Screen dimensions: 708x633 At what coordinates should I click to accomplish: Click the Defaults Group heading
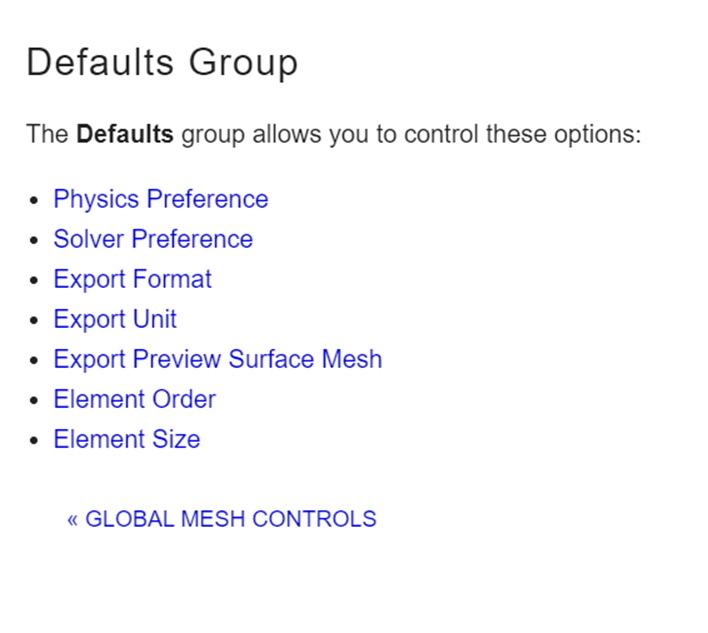coord(162,63)
